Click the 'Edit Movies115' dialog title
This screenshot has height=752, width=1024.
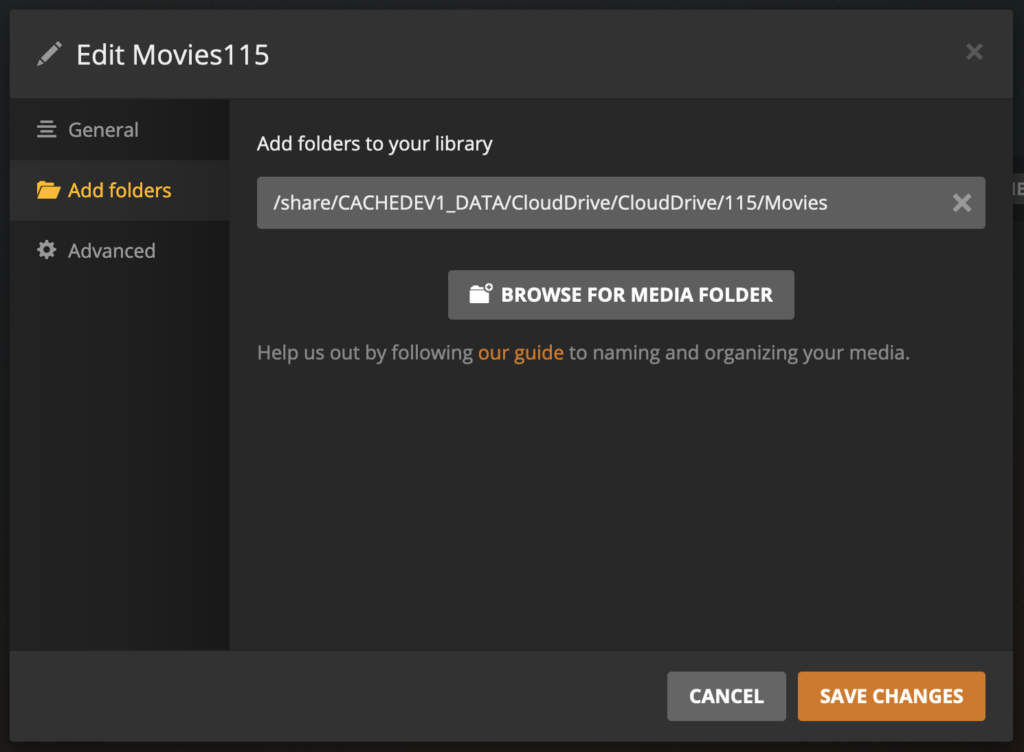(173, 54)
